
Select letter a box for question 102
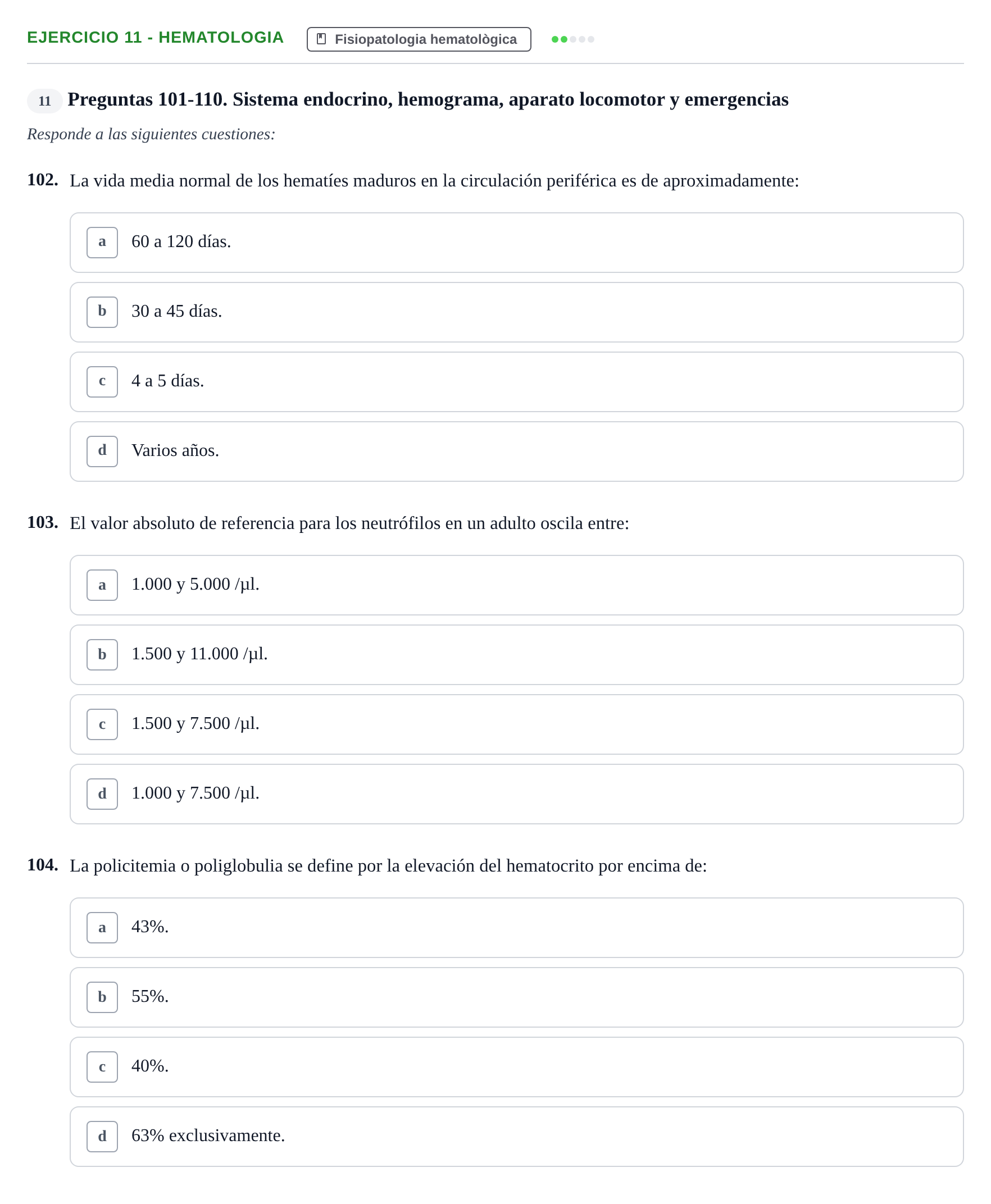tap(102, 243)
